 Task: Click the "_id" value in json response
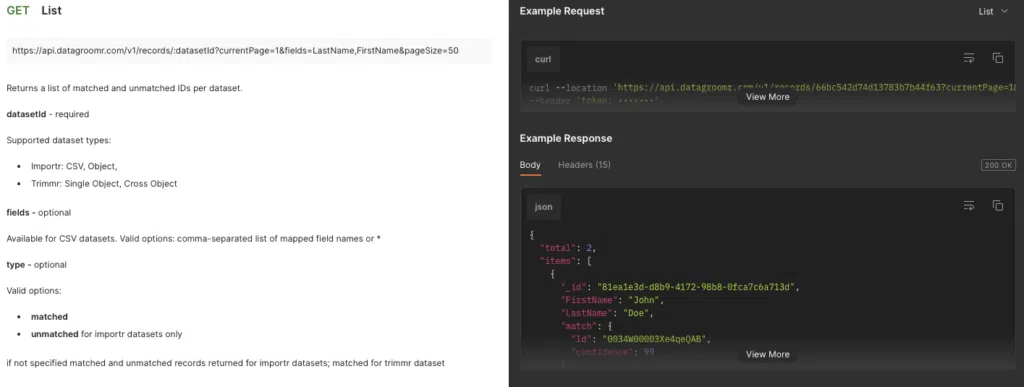(x=697, y=287)
